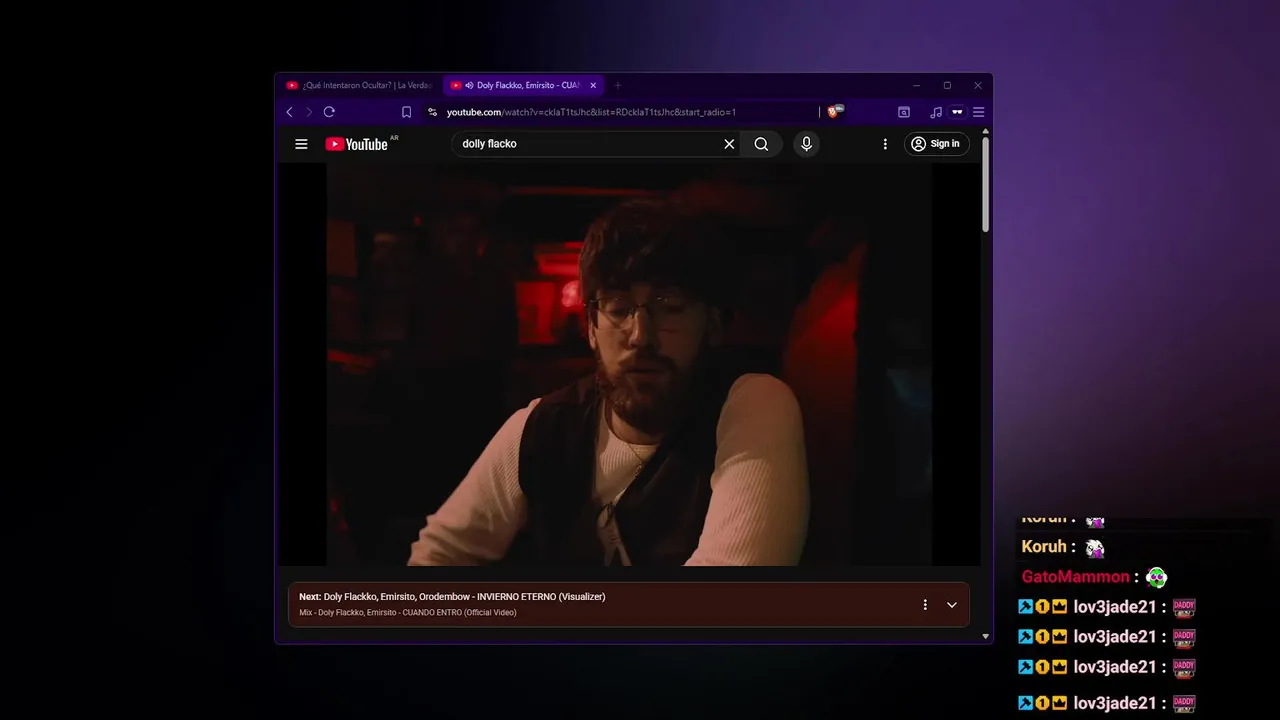1280x720 pixels.
Task: Open a new browser tab
Action: point(618,85)
